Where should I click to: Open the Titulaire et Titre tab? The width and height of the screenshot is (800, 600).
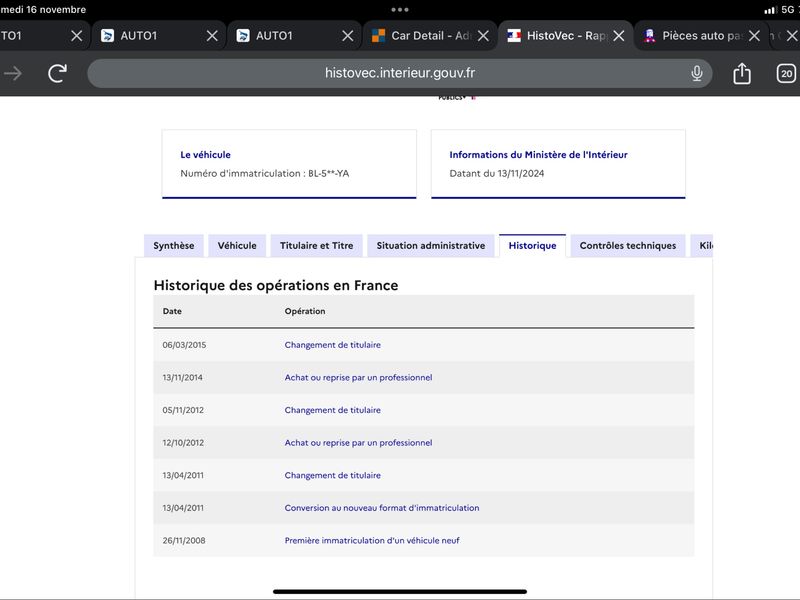coord(316,245)
